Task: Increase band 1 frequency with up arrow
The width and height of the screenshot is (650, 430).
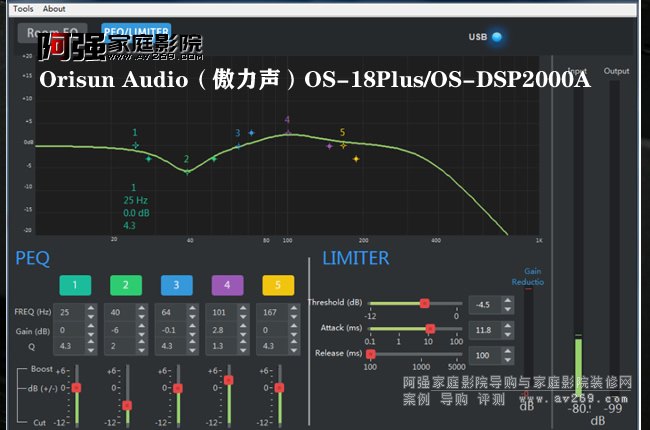Action: (92, 308)
